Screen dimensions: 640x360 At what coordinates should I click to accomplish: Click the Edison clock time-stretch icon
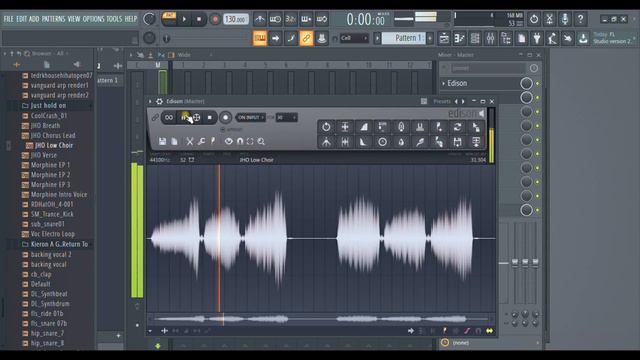pos(382,142)
